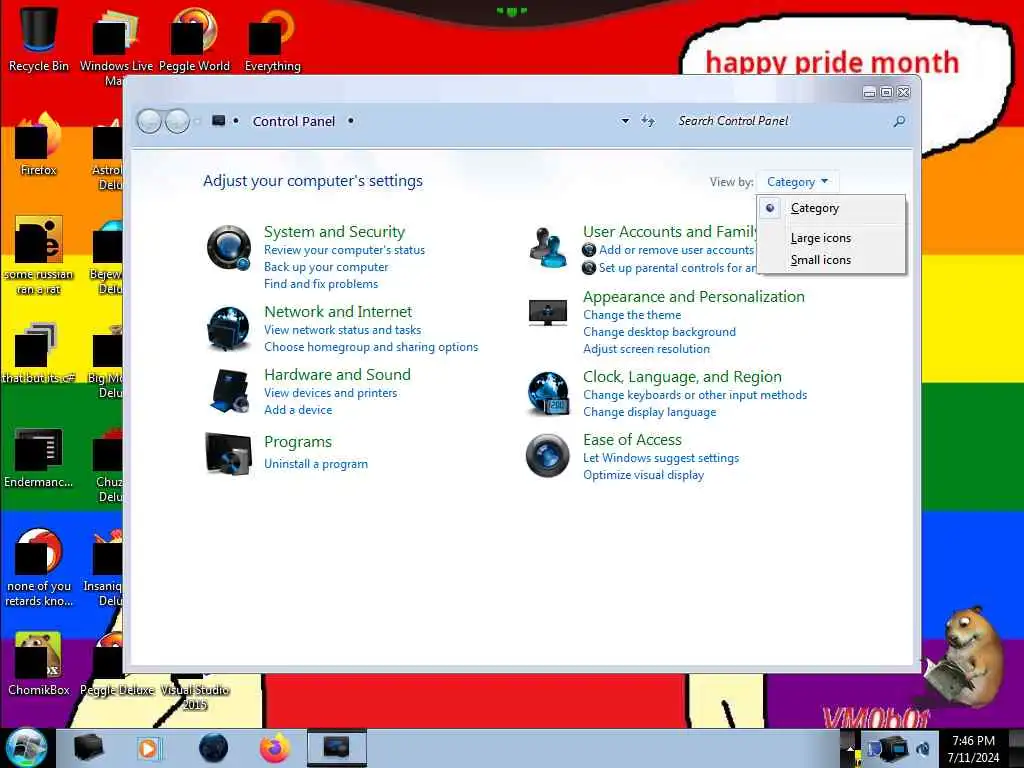Open the User Accounts people icon
The height and width of the screenshot is (768, 1024).
[547, 248]
